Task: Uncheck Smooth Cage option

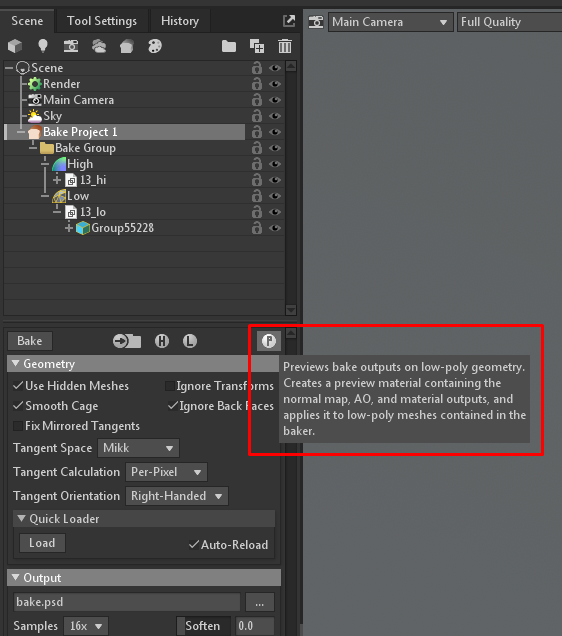Action: pos(18,406)
